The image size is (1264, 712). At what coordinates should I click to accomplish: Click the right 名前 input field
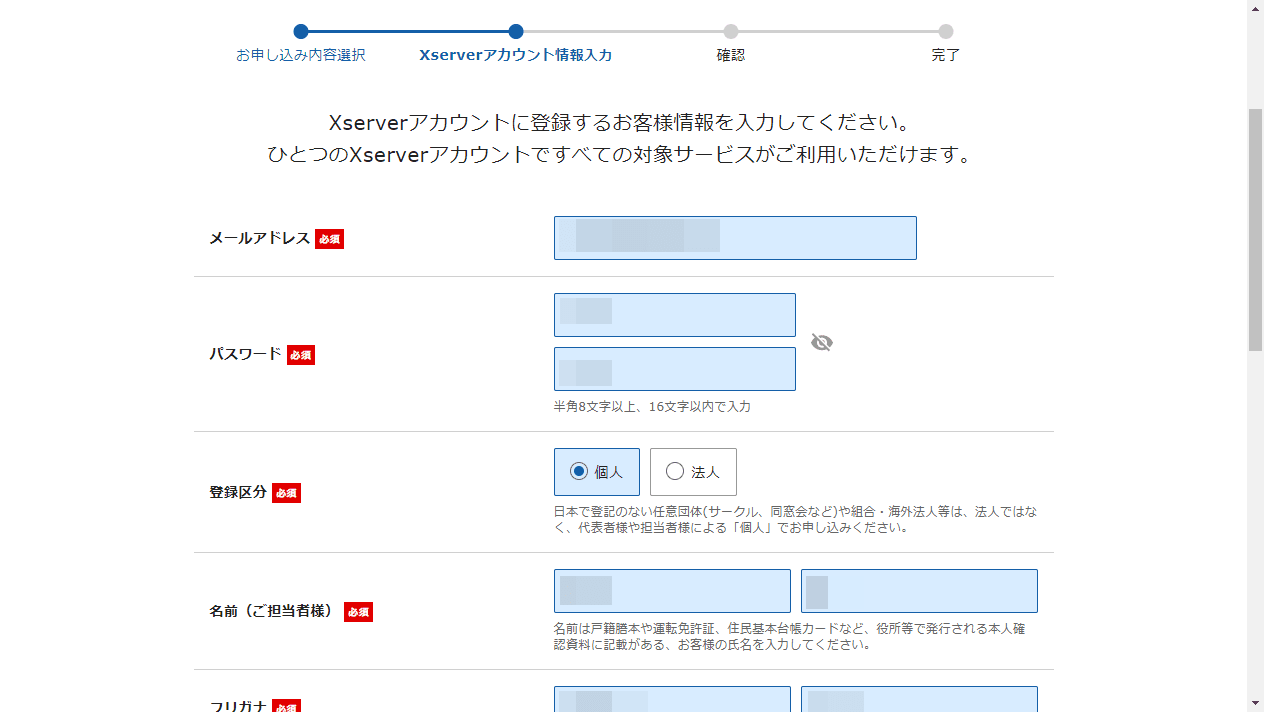point(919,591)
